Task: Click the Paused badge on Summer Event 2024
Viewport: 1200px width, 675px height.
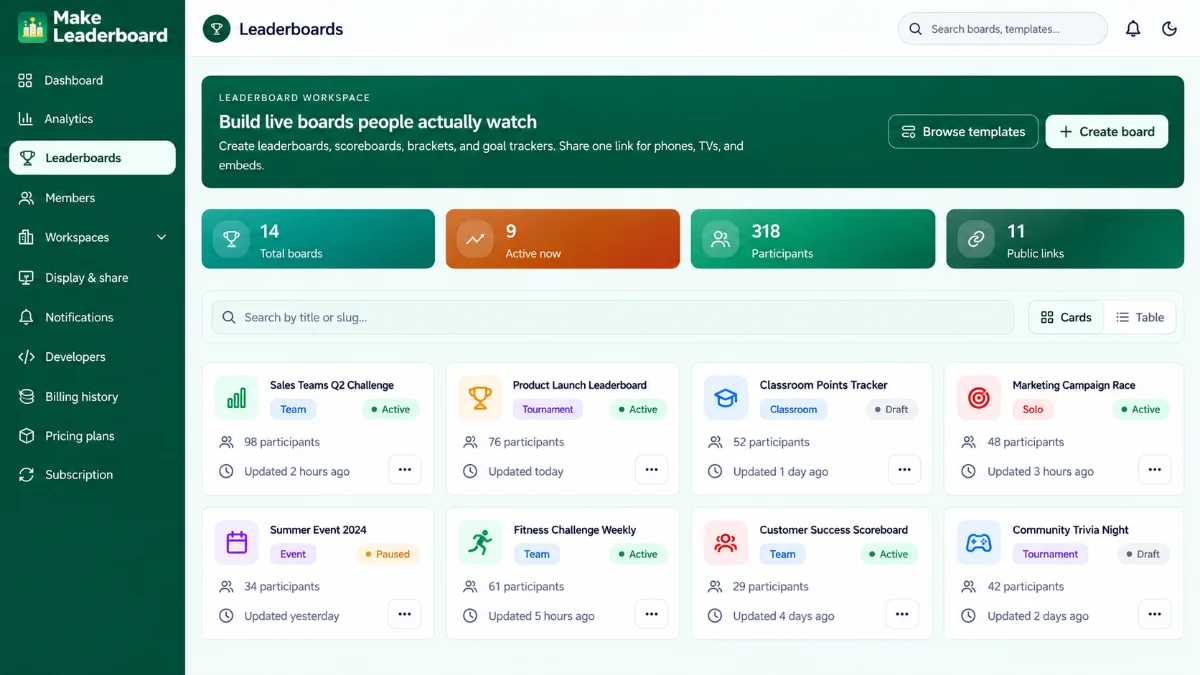Action: [x=386, y=554]
